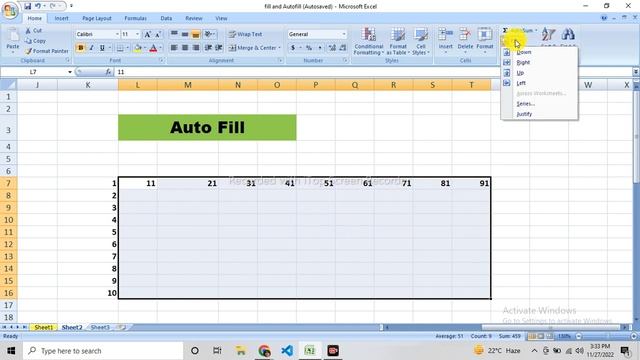The image size is (640, 360).
Task: Switch to the Insert tab
Action: point(62,18)
